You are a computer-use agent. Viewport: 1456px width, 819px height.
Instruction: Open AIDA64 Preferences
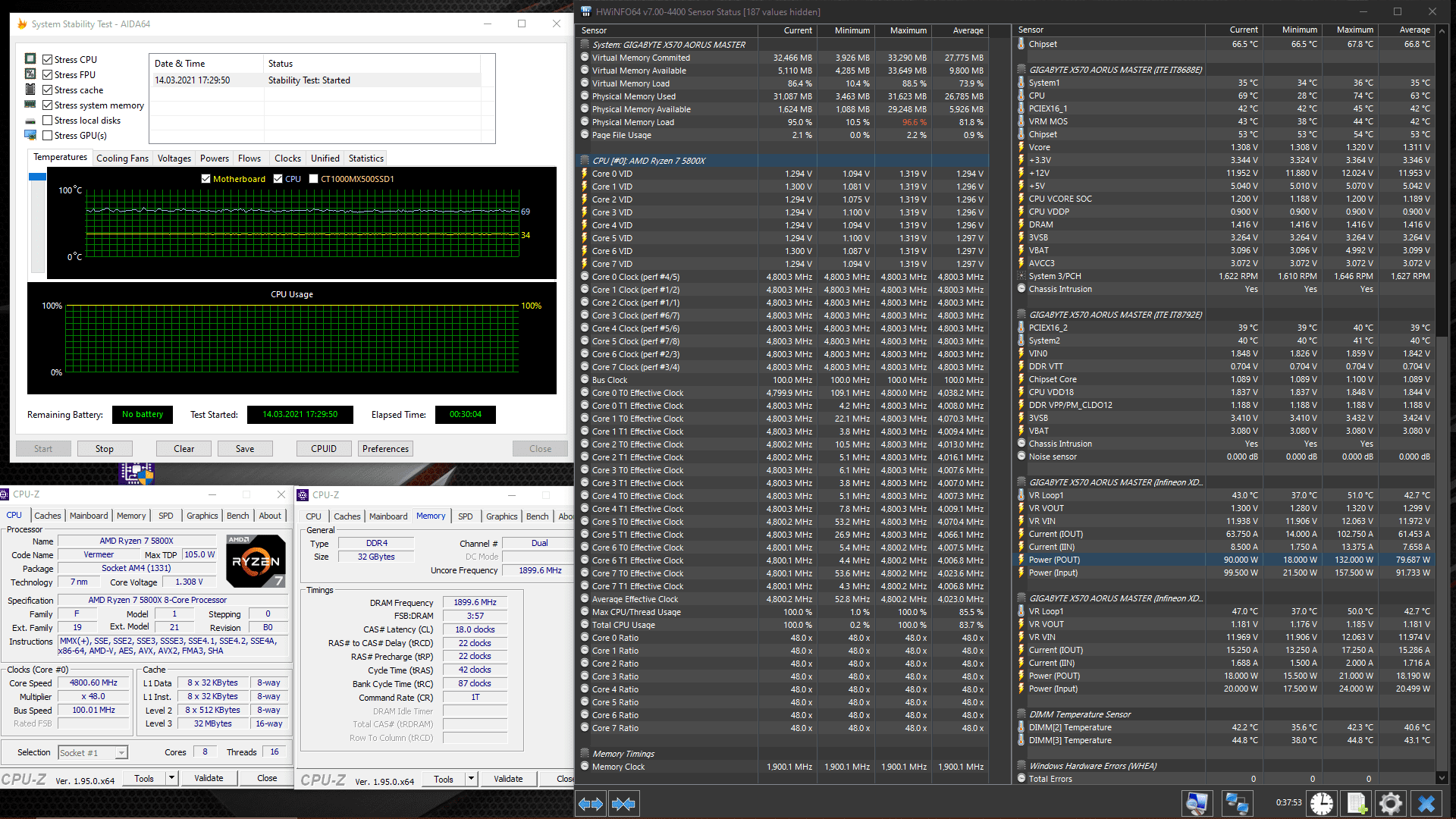385,449
